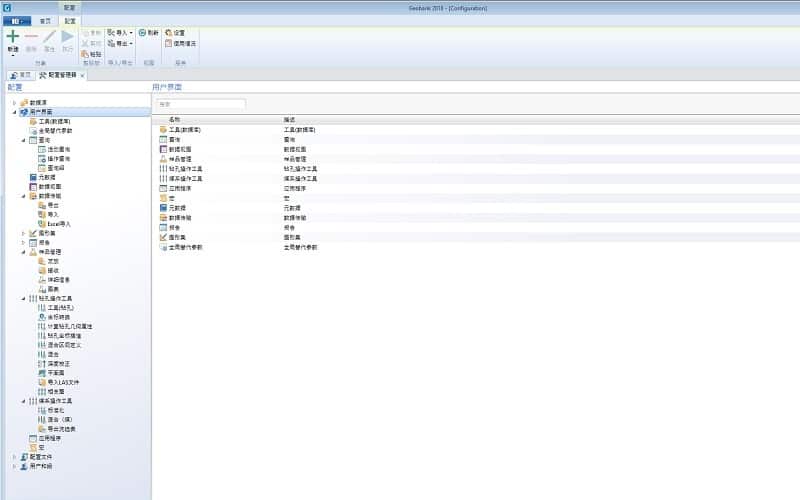800x500 pixels.
Task: Click 数据视图 icon in the right list
Action: [162, 149]
